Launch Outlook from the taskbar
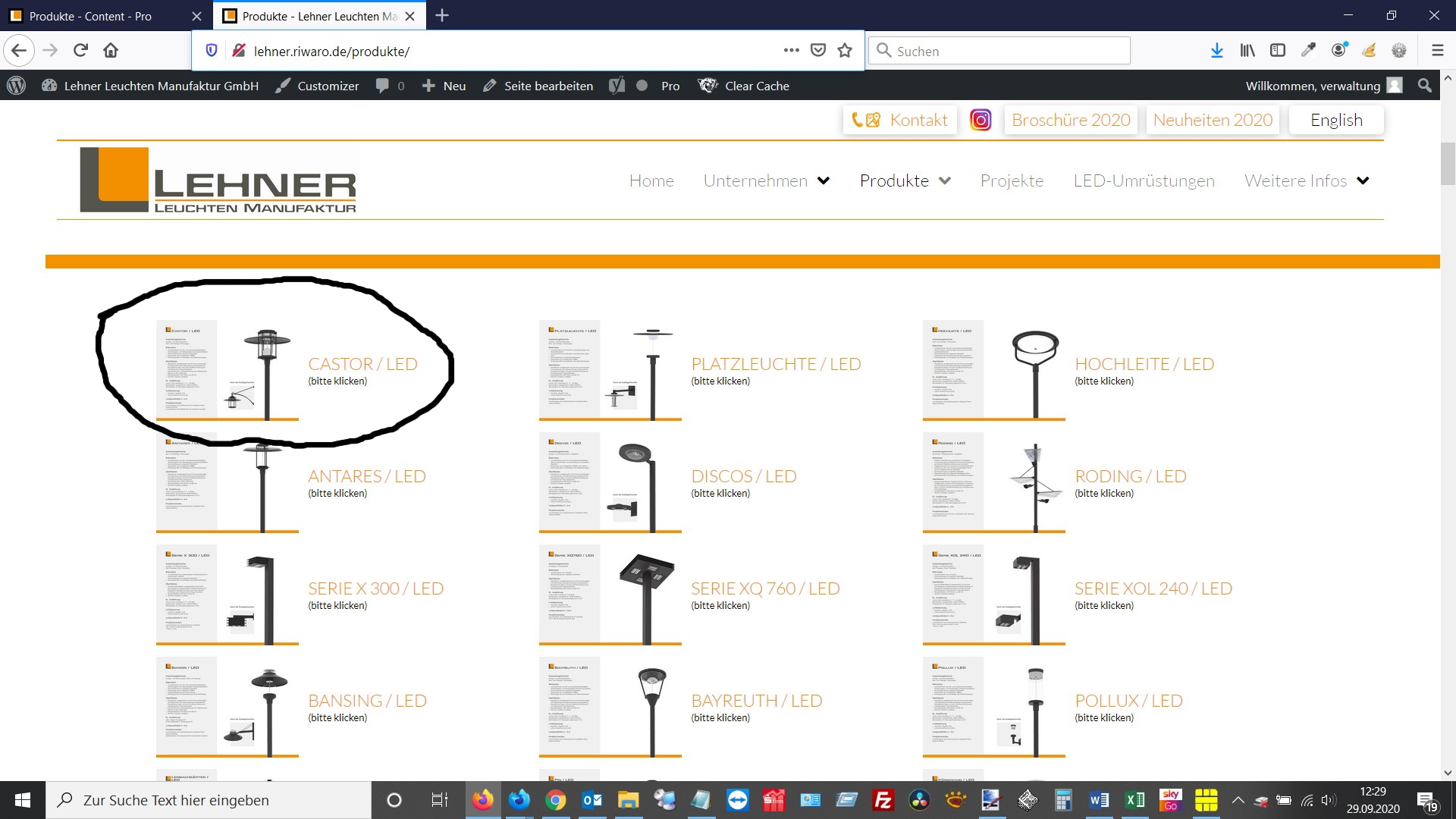The image size is (1456, 819). 592,800
